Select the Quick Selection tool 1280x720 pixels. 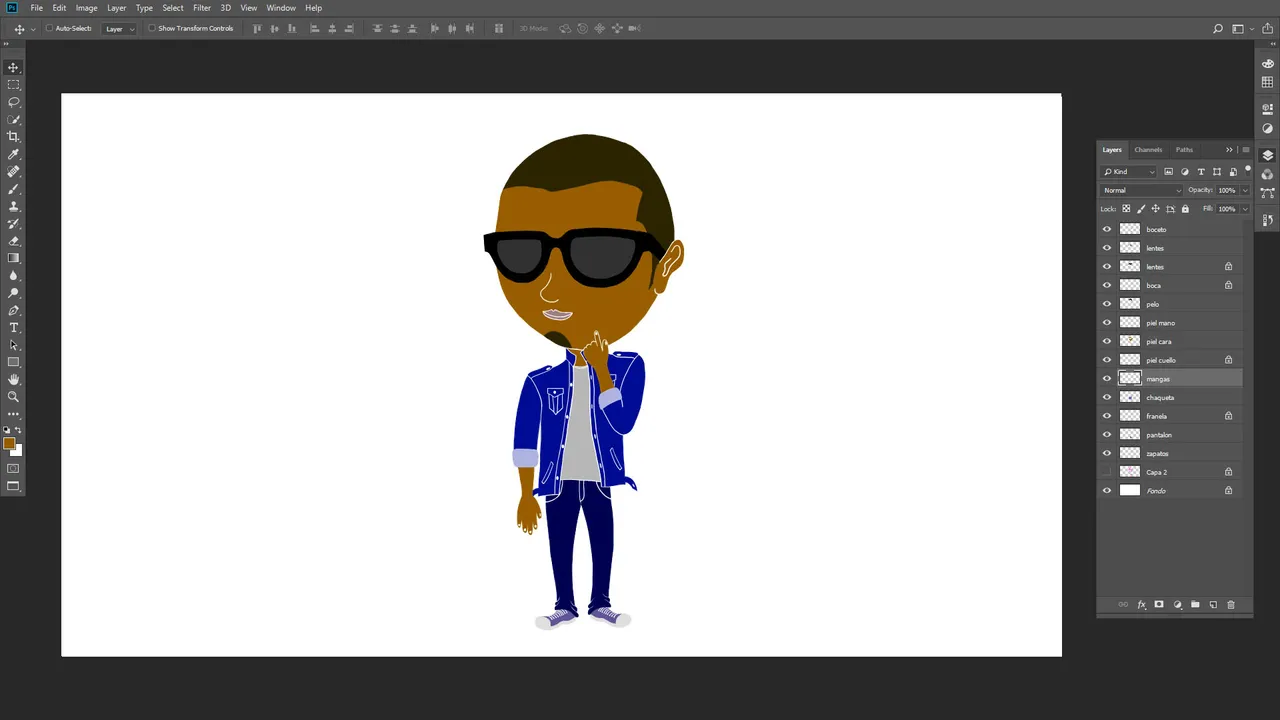click(13, 120)
